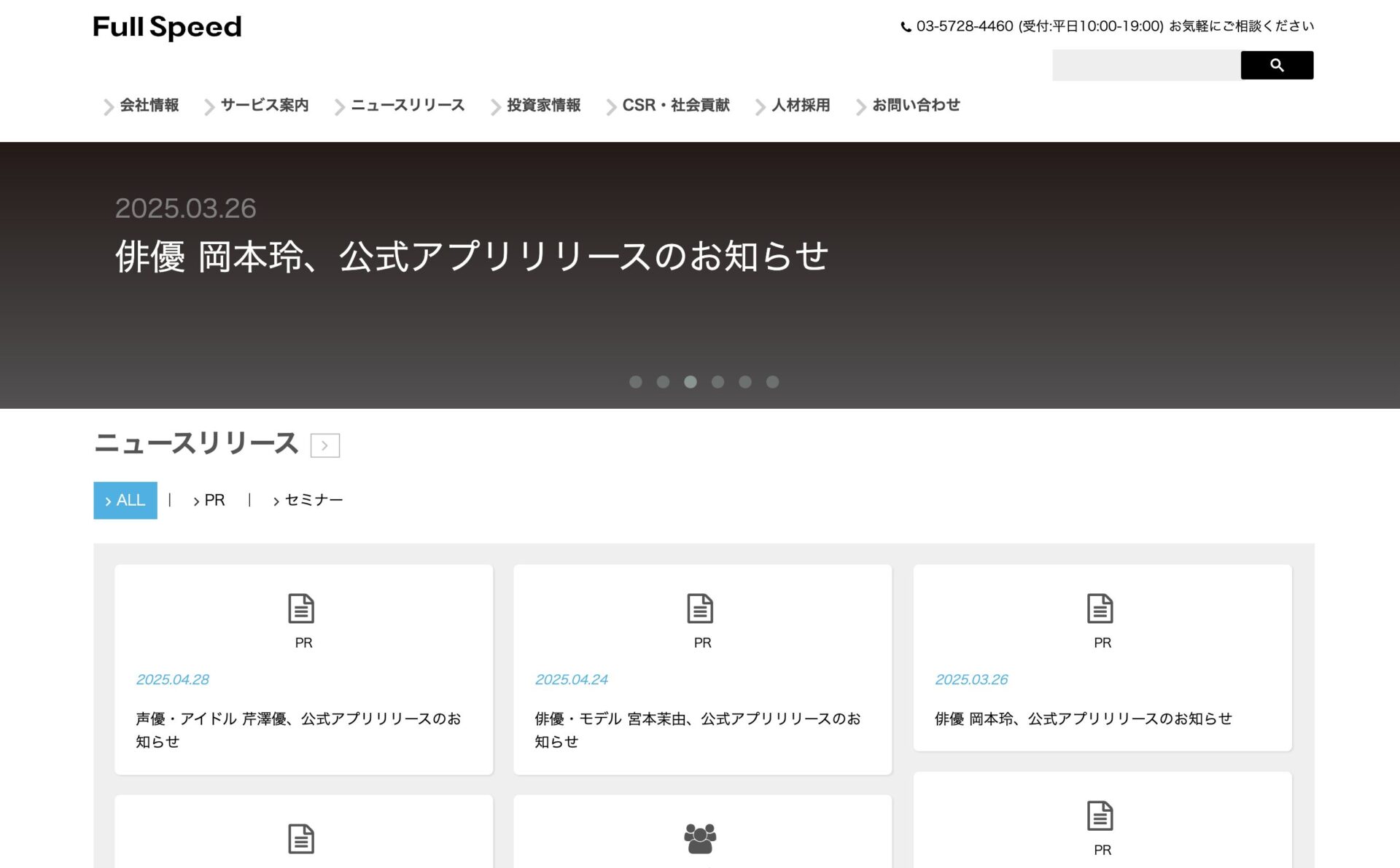This screenshot has width=1400, height=868.
Task: Click the document icon in the bottom-left card
Action: [301, 839]
